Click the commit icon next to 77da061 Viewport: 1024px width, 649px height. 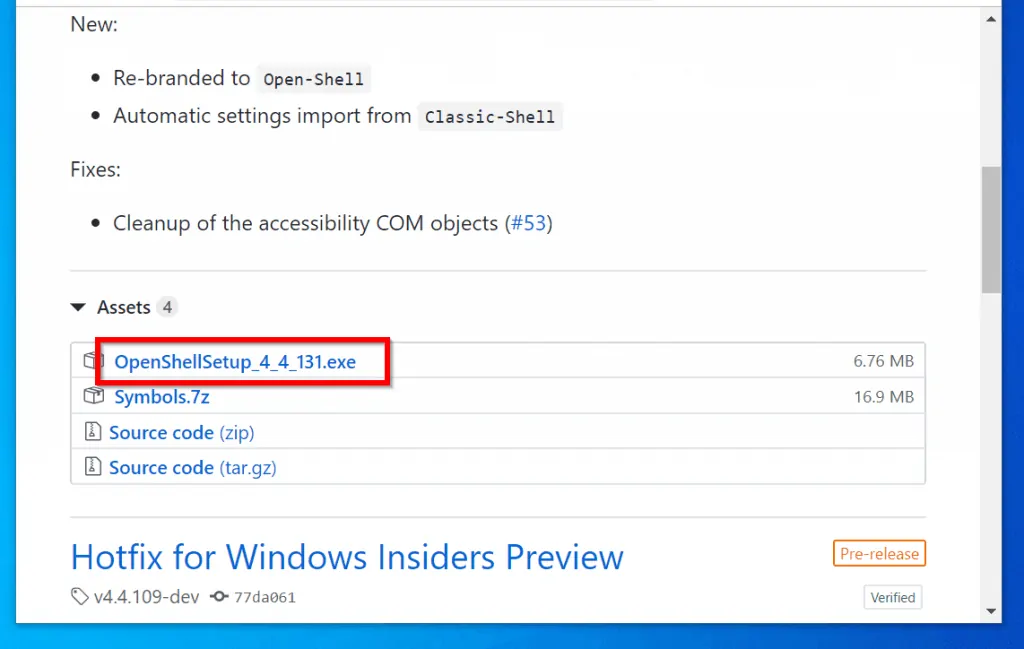[x=217, y=597]
